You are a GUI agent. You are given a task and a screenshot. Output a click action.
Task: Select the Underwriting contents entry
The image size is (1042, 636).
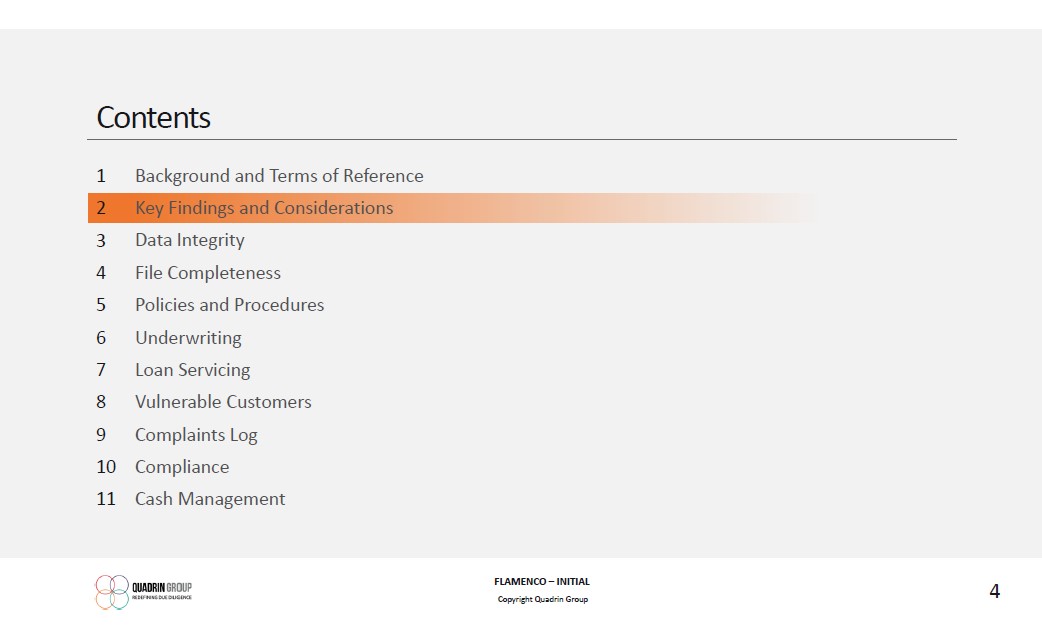pyautogui.click(x=188, y=338)
